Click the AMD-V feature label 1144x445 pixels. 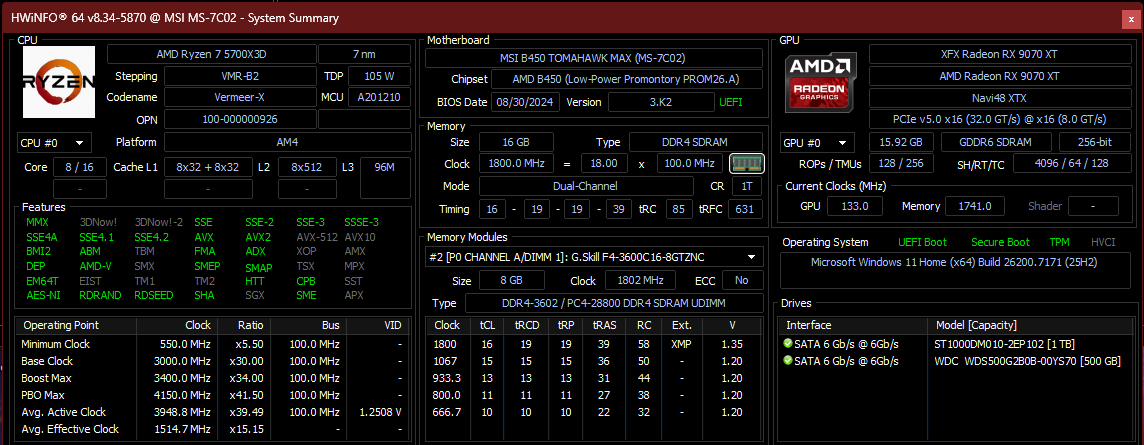pos(96,266)
